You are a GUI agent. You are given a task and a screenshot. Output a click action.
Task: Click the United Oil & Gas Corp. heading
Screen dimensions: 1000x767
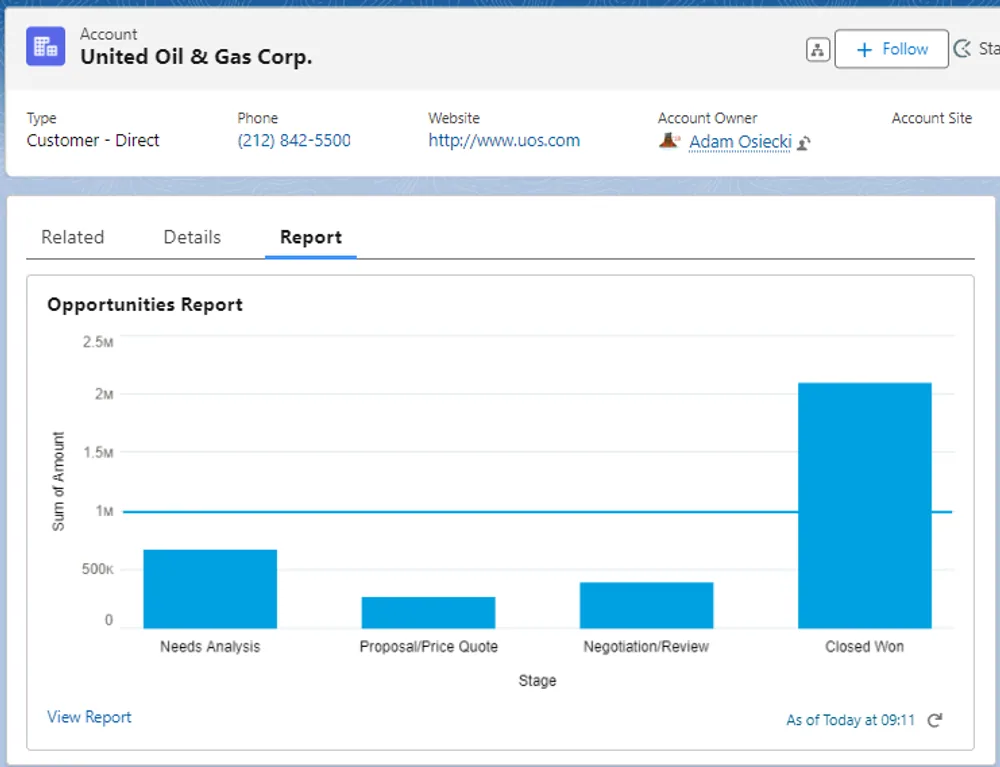[x=196, y=57]
